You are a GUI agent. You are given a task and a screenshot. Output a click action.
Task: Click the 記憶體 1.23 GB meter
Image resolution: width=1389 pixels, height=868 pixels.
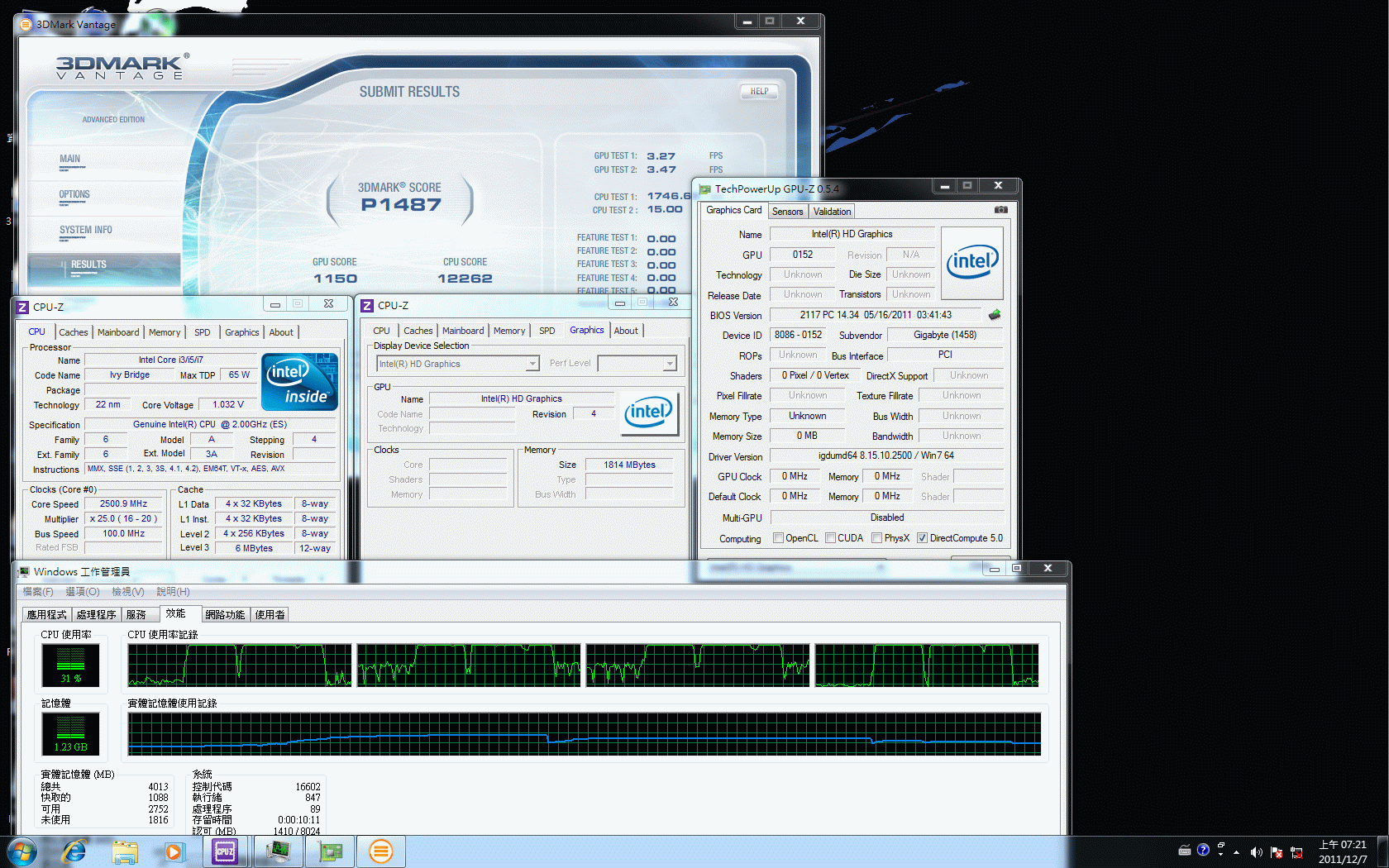click(71, 734)
